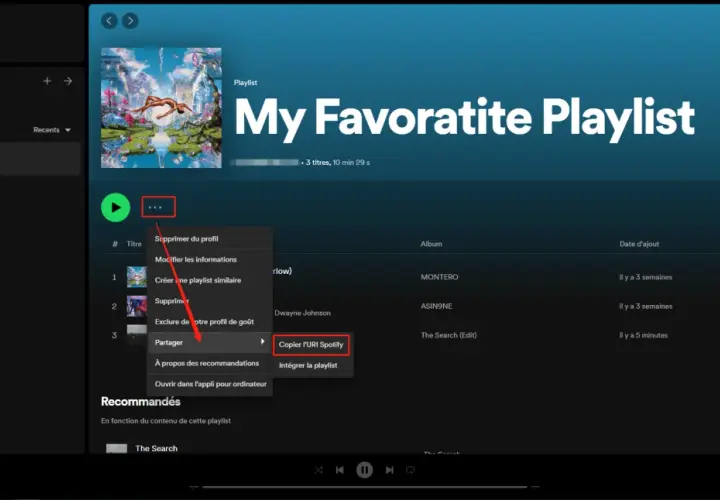720x500 pixels.
Task: Click the "il y a 5 minutes" date cell
Action: (643, 335)
